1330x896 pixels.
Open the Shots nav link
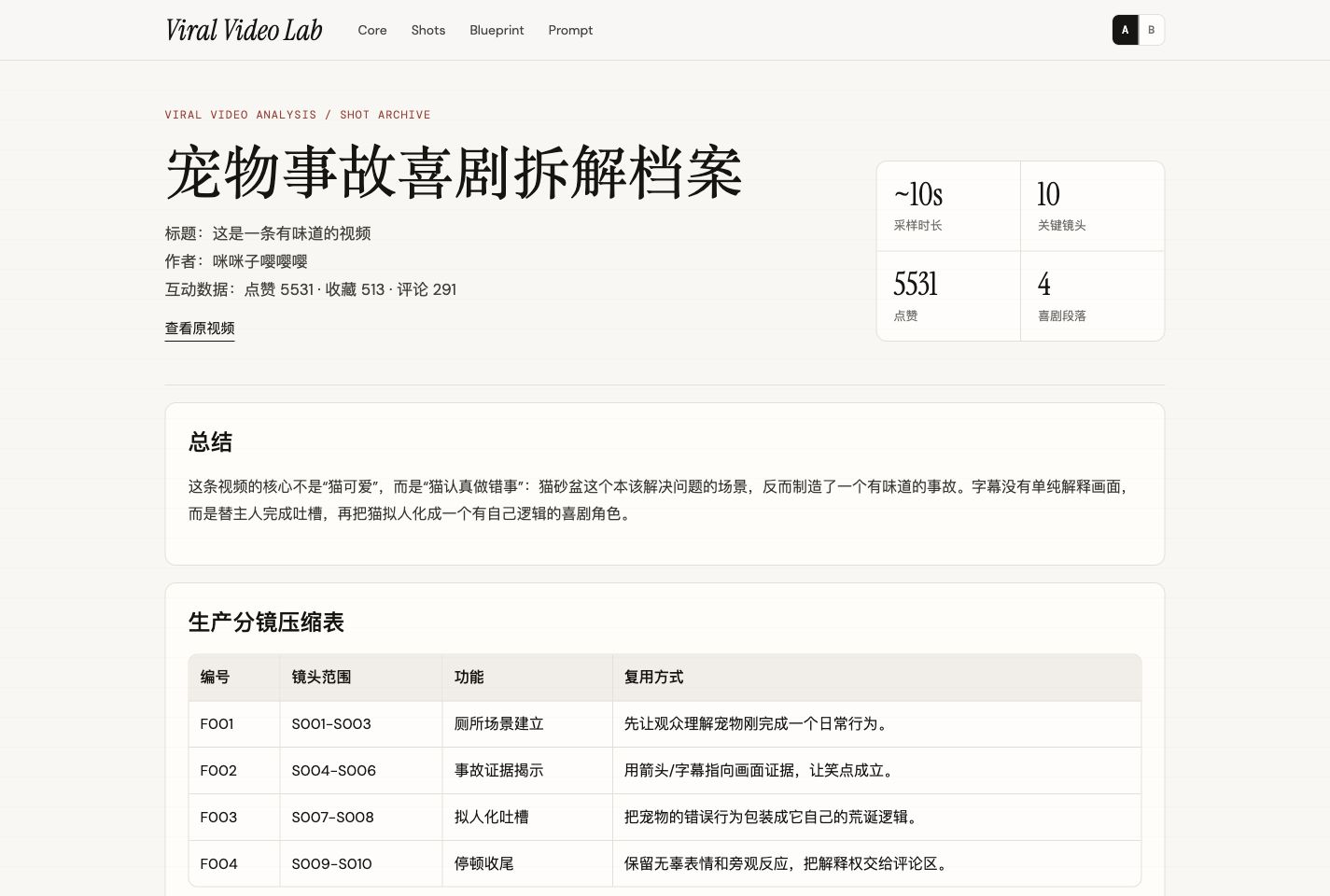428,30
